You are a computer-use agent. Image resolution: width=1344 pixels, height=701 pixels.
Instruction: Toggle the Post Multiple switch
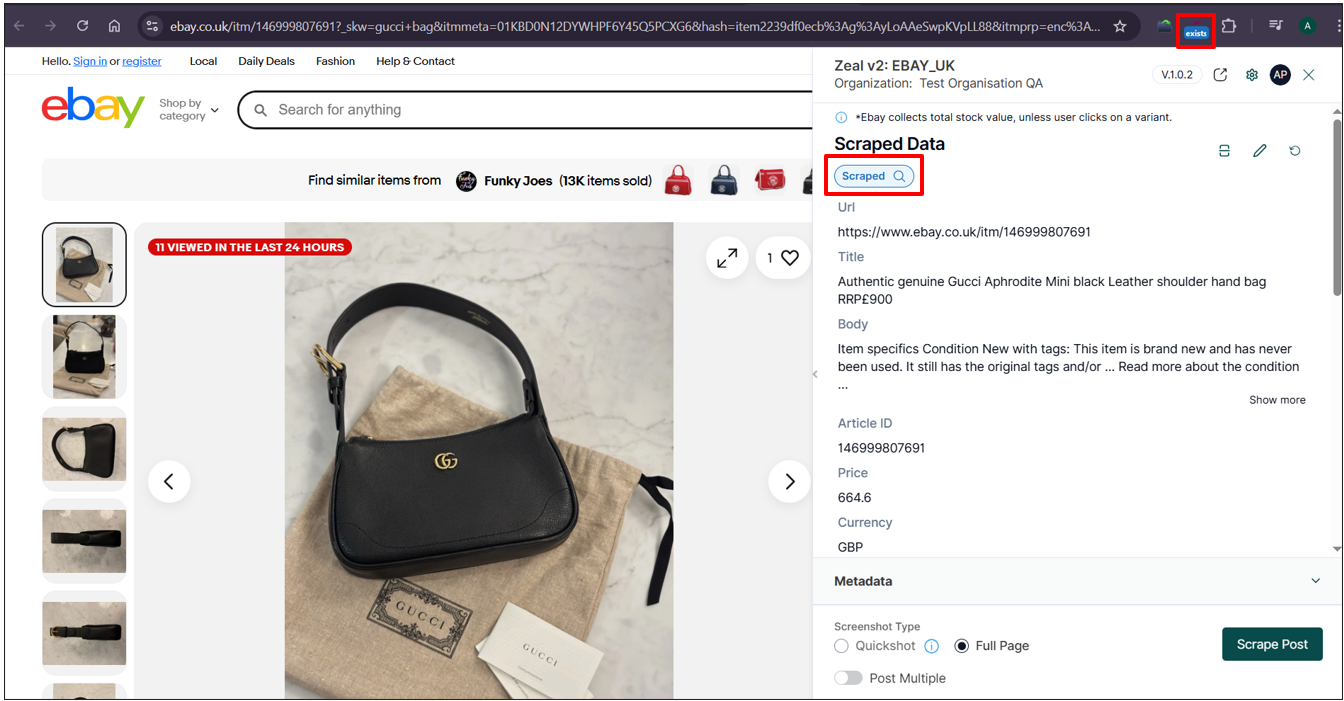click(848, 678)
